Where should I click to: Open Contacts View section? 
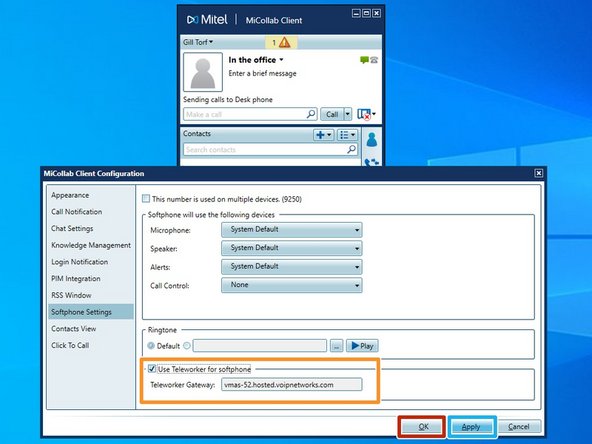point(74,328)
